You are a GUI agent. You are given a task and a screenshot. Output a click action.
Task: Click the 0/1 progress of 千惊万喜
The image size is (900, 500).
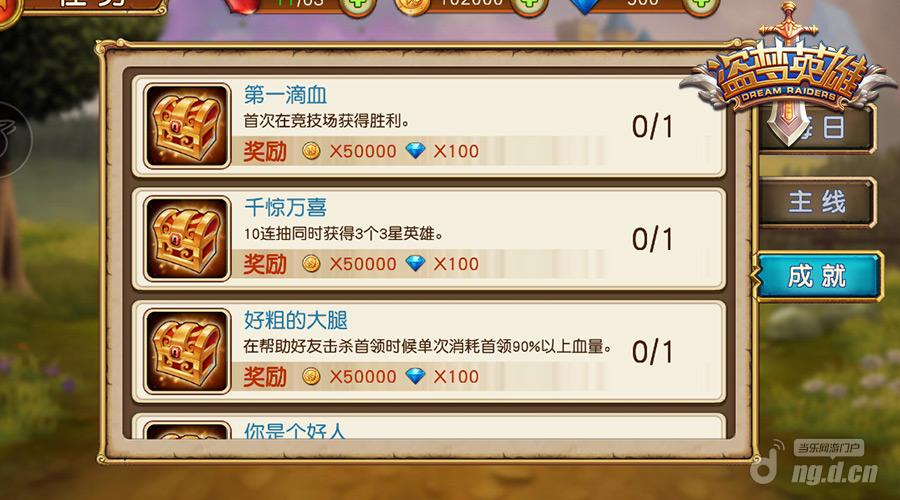click(653, 239)
